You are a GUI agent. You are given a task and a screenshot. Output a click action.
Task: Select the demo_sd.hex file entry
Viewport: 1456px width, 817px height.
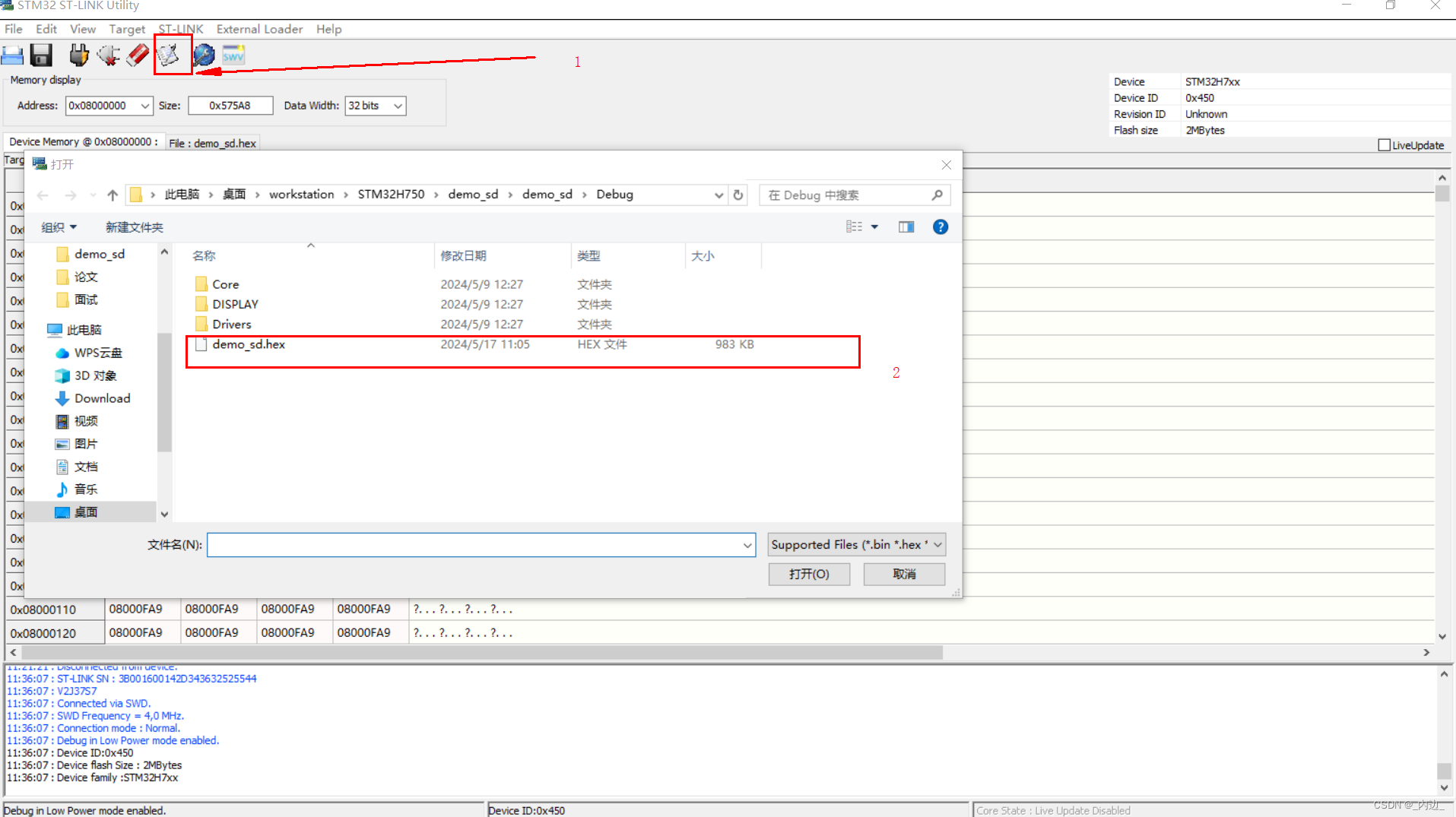(249, 344)
